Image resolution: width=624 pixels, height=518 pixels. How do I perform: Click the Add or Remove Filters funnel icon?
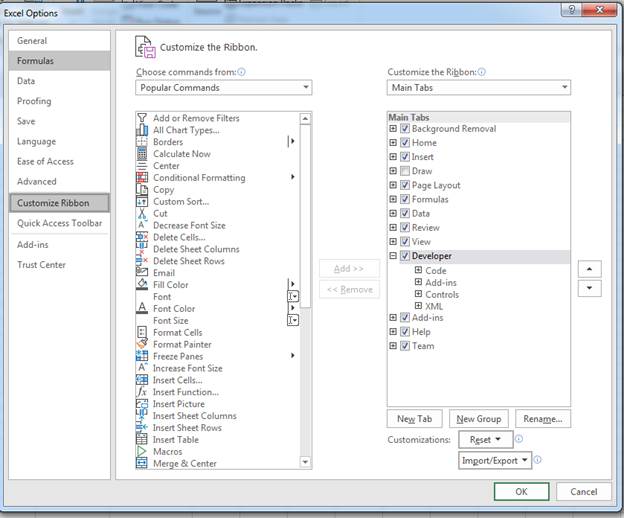click(142, 118)
